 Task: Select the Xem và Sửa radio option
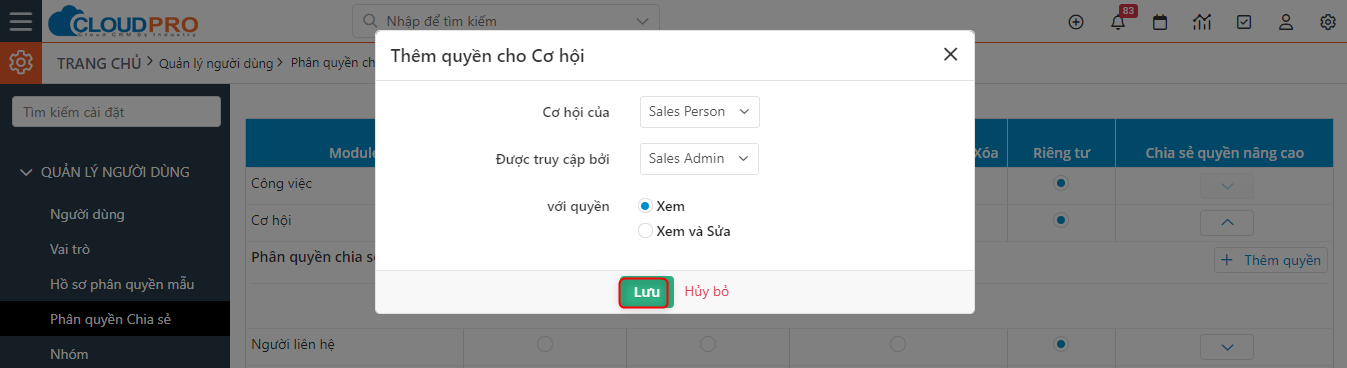645,231
